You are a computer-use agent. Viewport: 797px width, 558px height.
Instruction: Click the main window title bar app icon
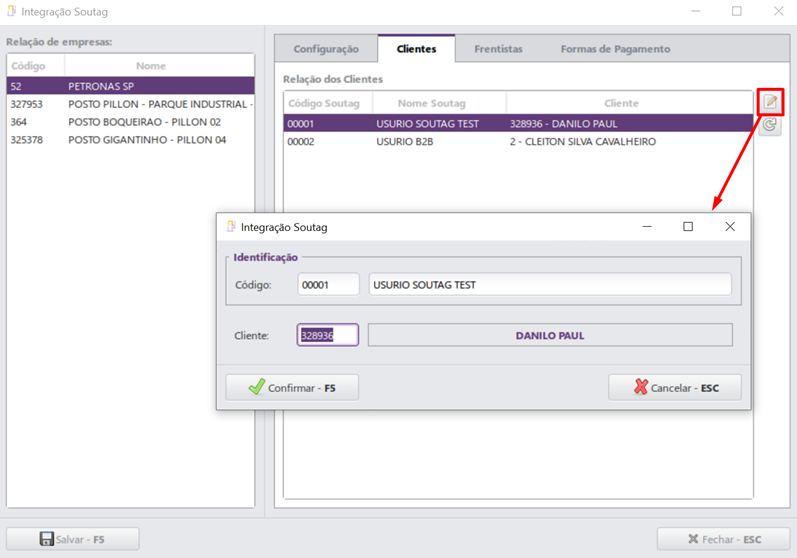pyautogui.click(x=12, y=11)
